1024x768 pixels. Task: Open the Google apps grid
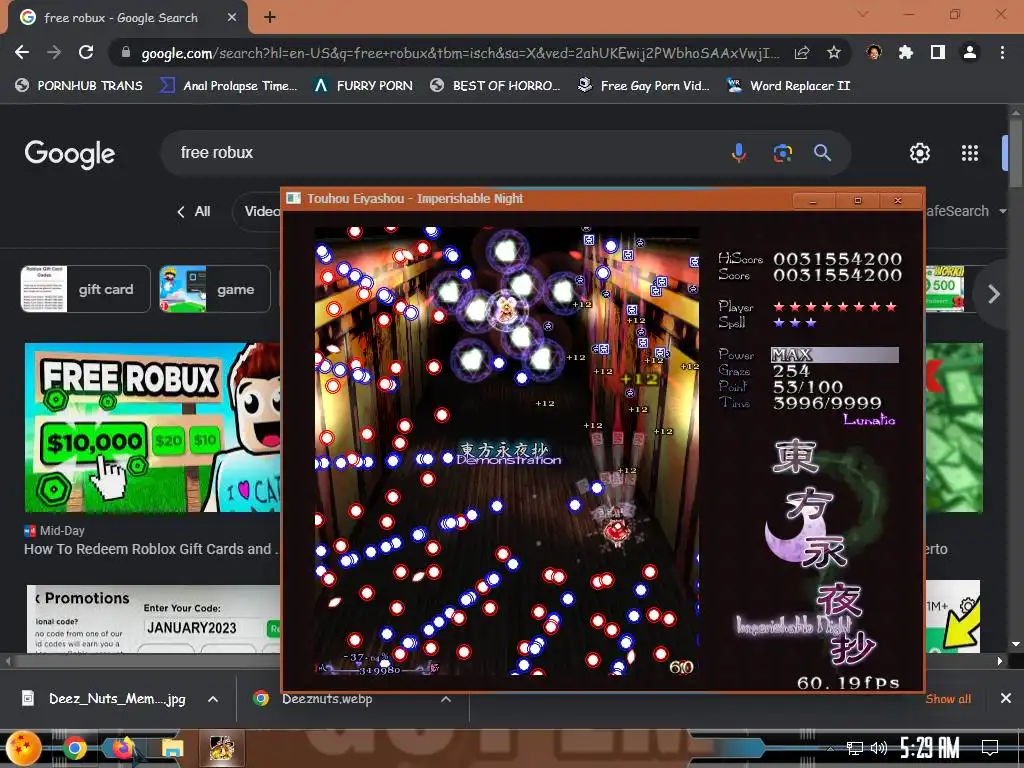970,153
